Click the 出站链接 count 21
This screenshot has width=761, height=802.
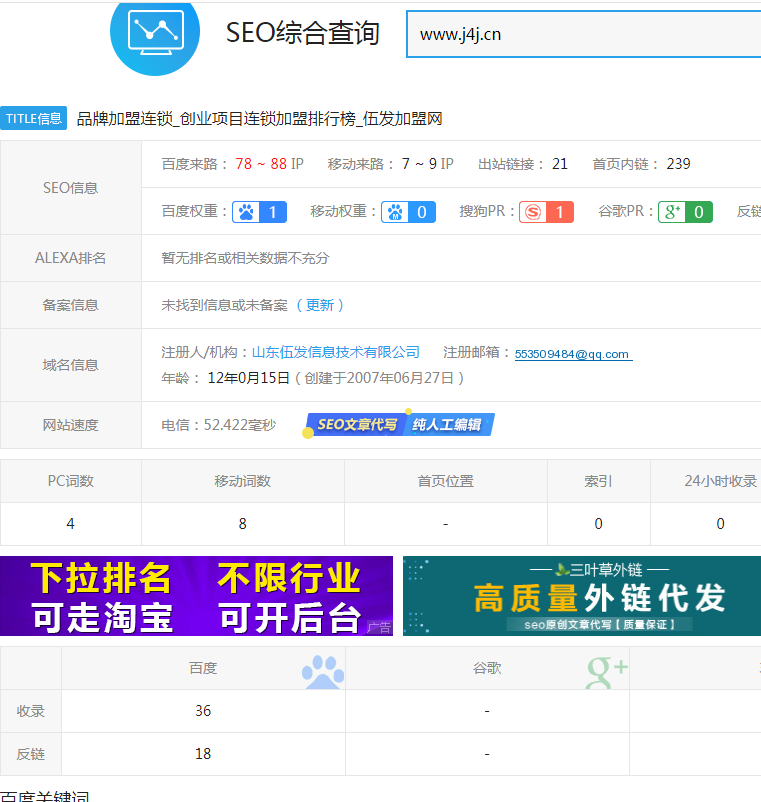click(560, 164)
